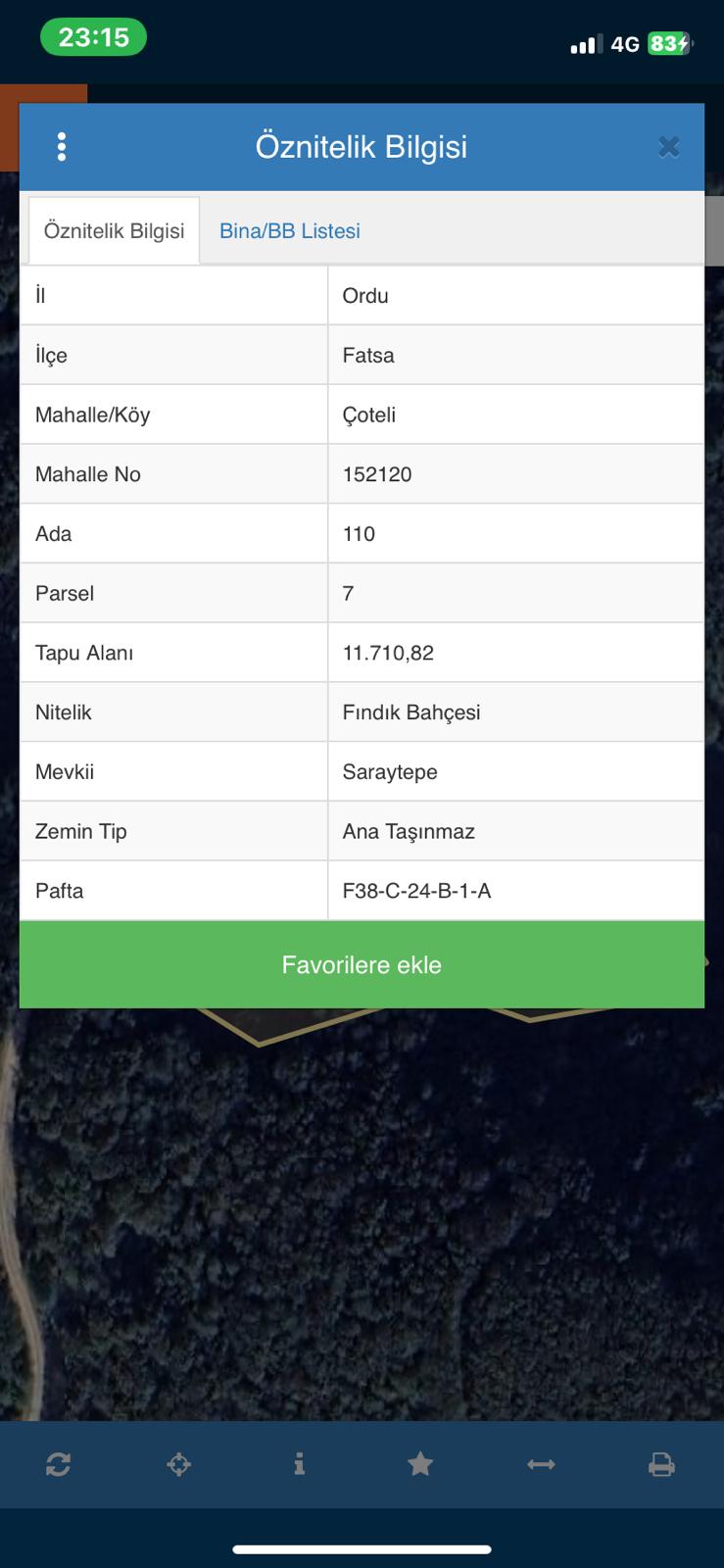
Task: Tap the satellite map below the dialog
Action: tap(362, 1225)
